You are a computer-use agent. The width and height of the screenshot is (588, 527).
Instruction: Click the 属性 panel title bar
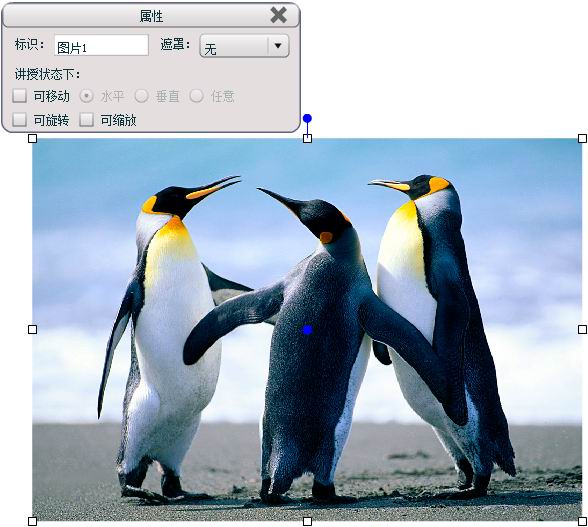point(151,16)
